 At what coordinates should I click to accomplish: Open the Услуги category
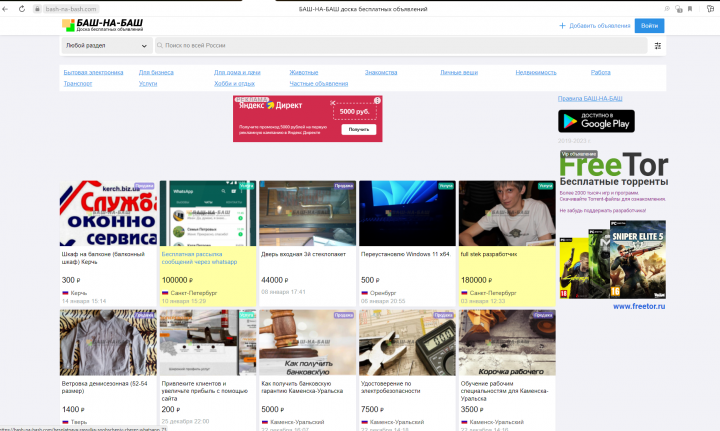tap(148, 84)
